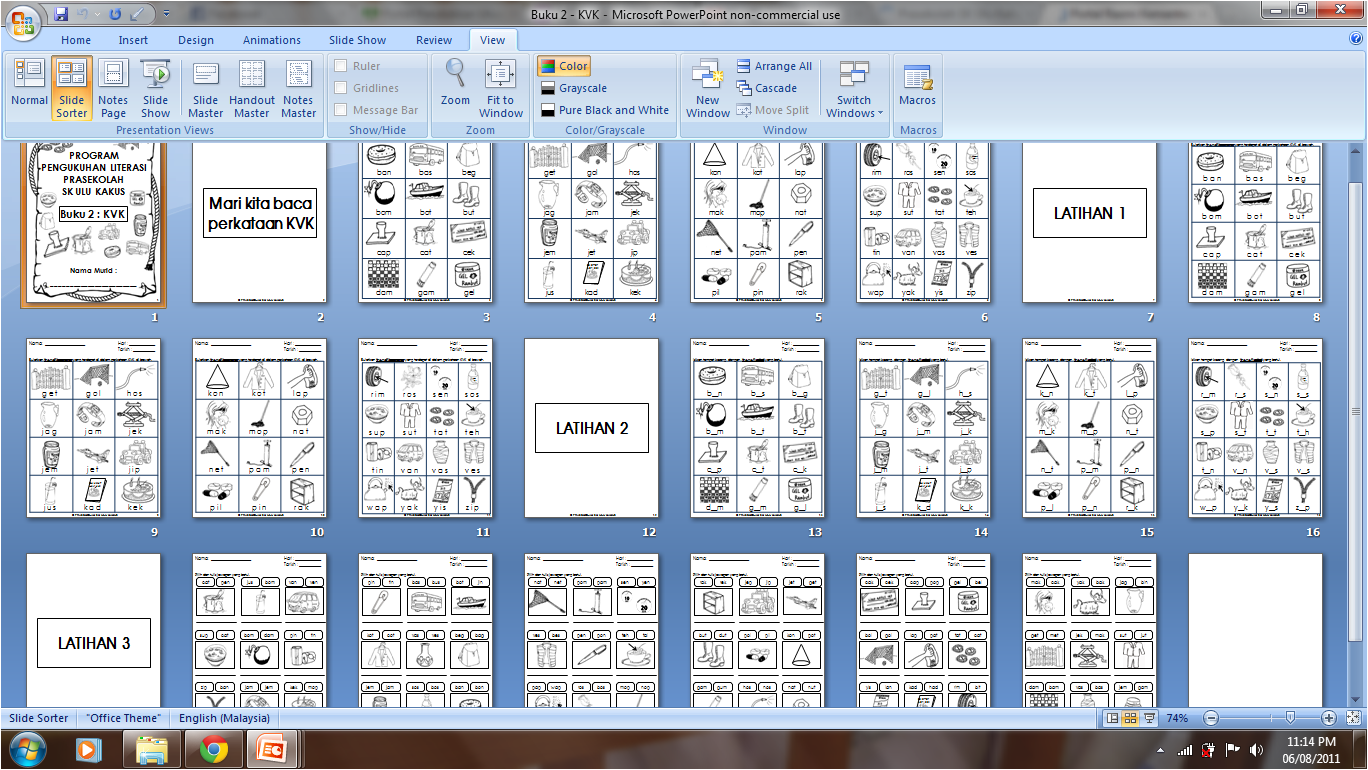Open the Design ribbon tab

(196, 40)
